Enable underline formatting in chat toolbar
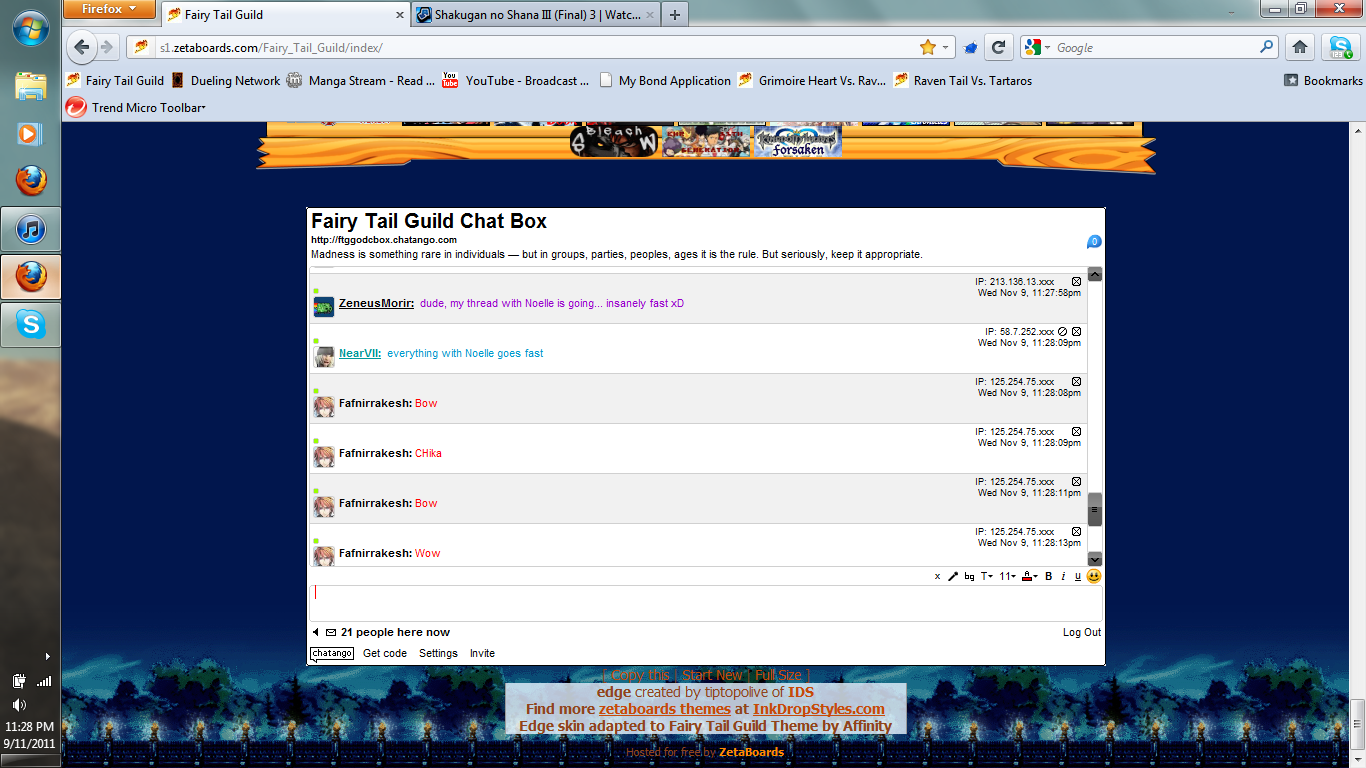 1077,576
